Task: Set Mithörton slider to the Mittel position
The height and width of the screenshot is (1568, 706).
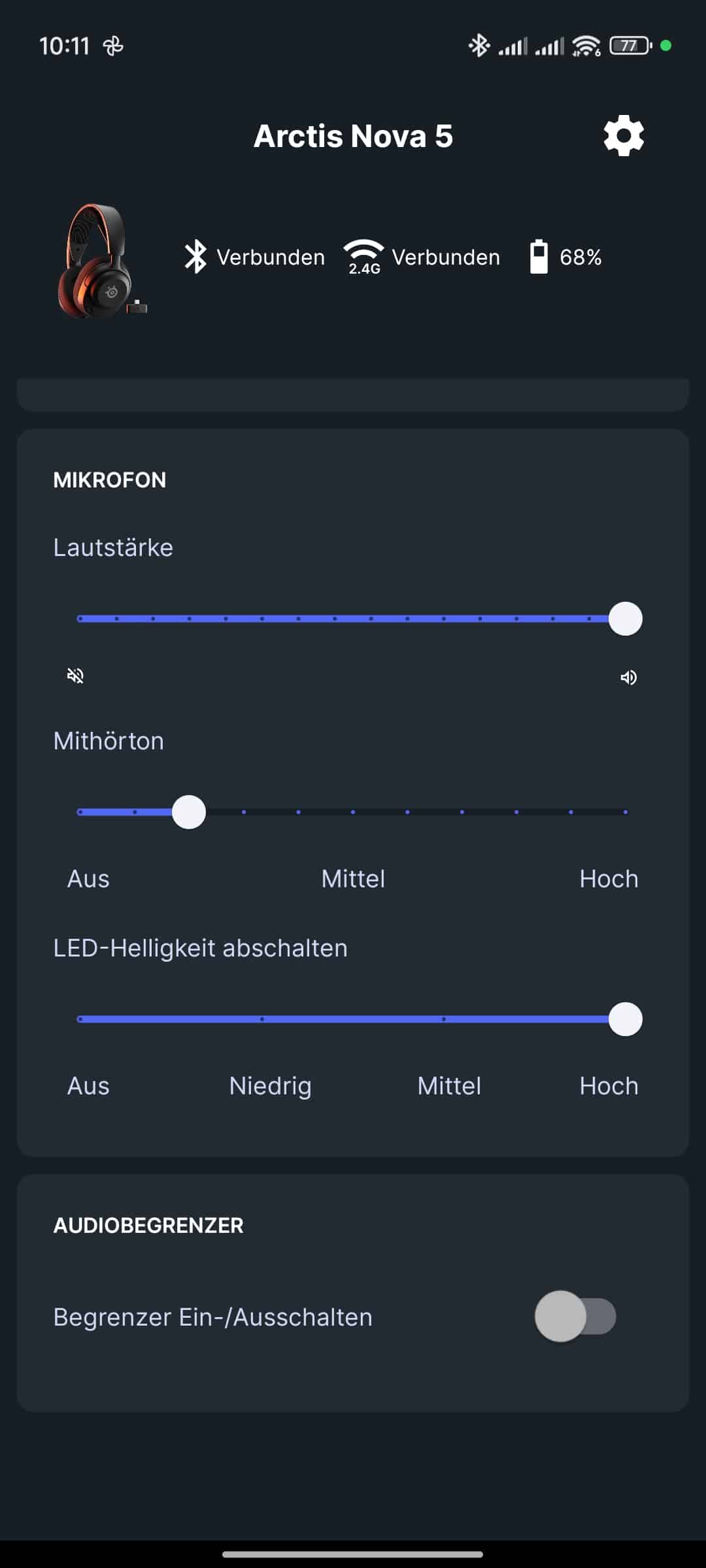Action: coord(353,812)
